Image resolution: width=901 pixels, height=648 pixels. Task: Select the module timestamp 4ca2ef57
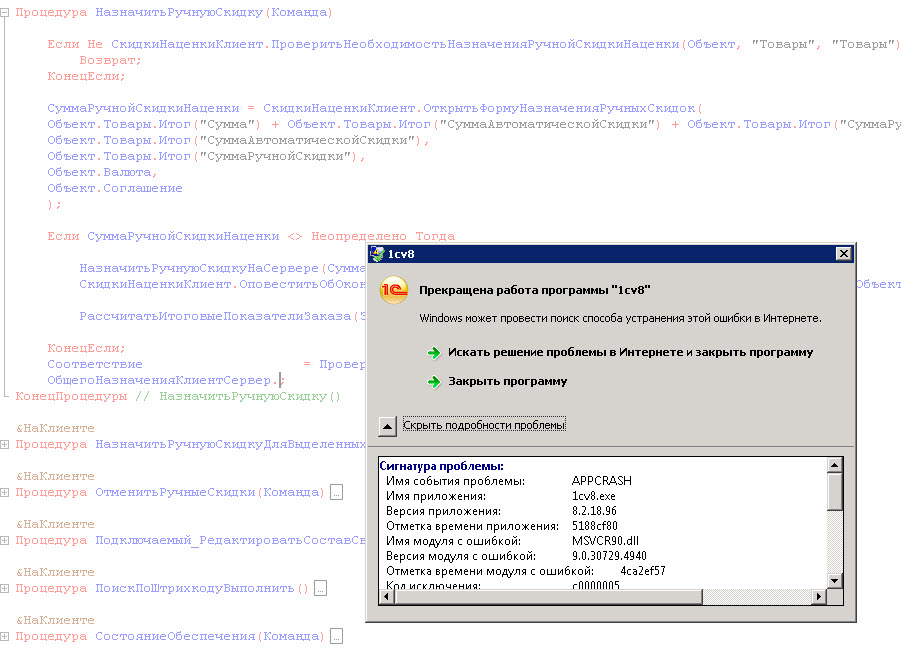(x=643, y=570)
